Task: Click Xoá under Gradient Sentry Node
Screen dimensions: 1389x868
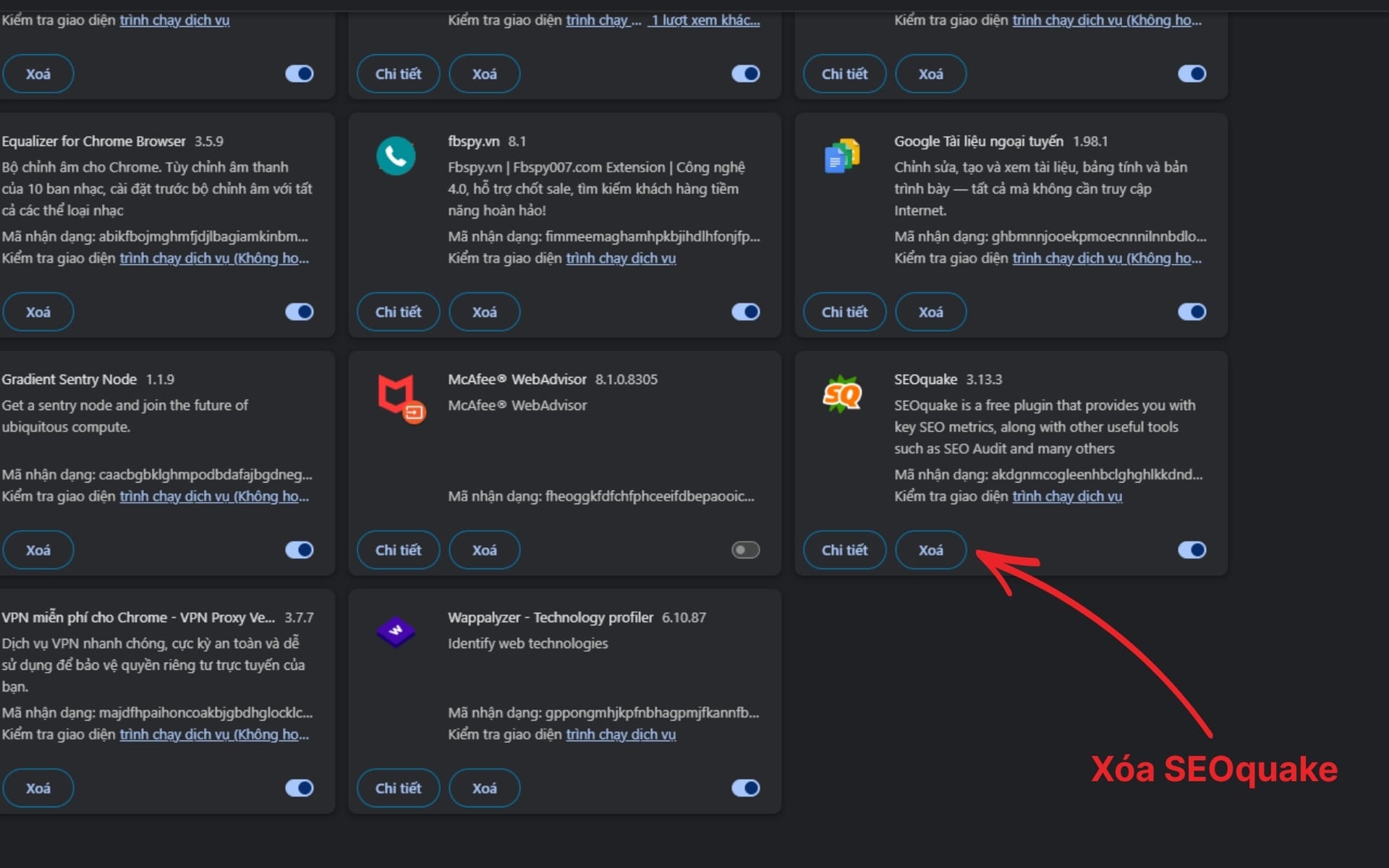Action: pos(38,550)
